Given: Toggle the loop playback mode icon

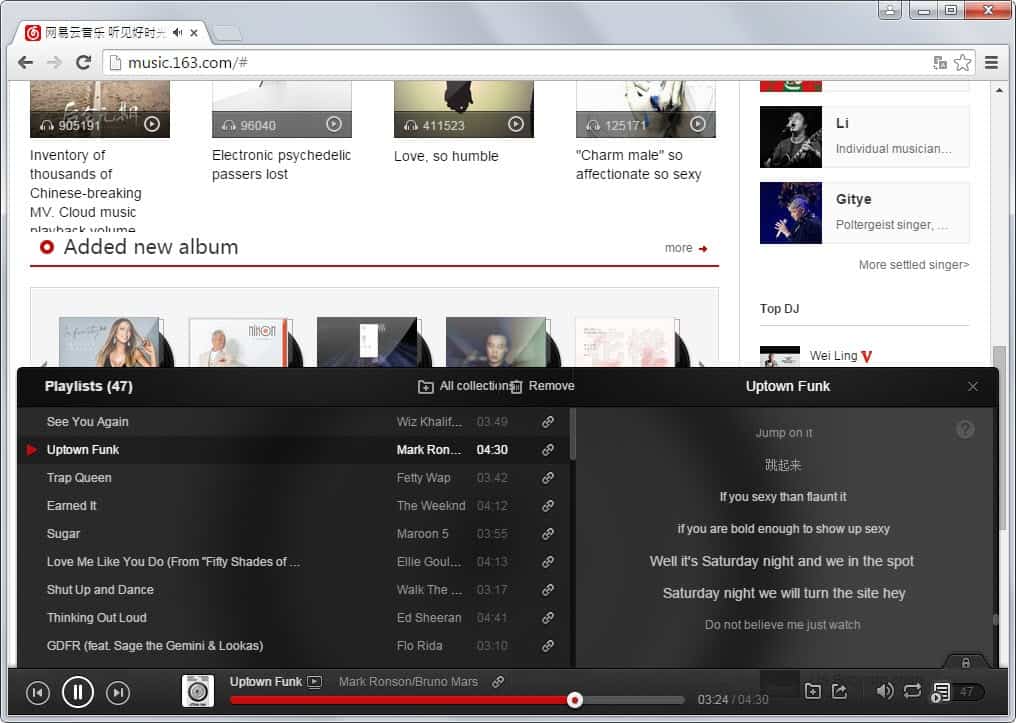Looking at the screenshot, I should pyautogui.click(x=912, y=691).
